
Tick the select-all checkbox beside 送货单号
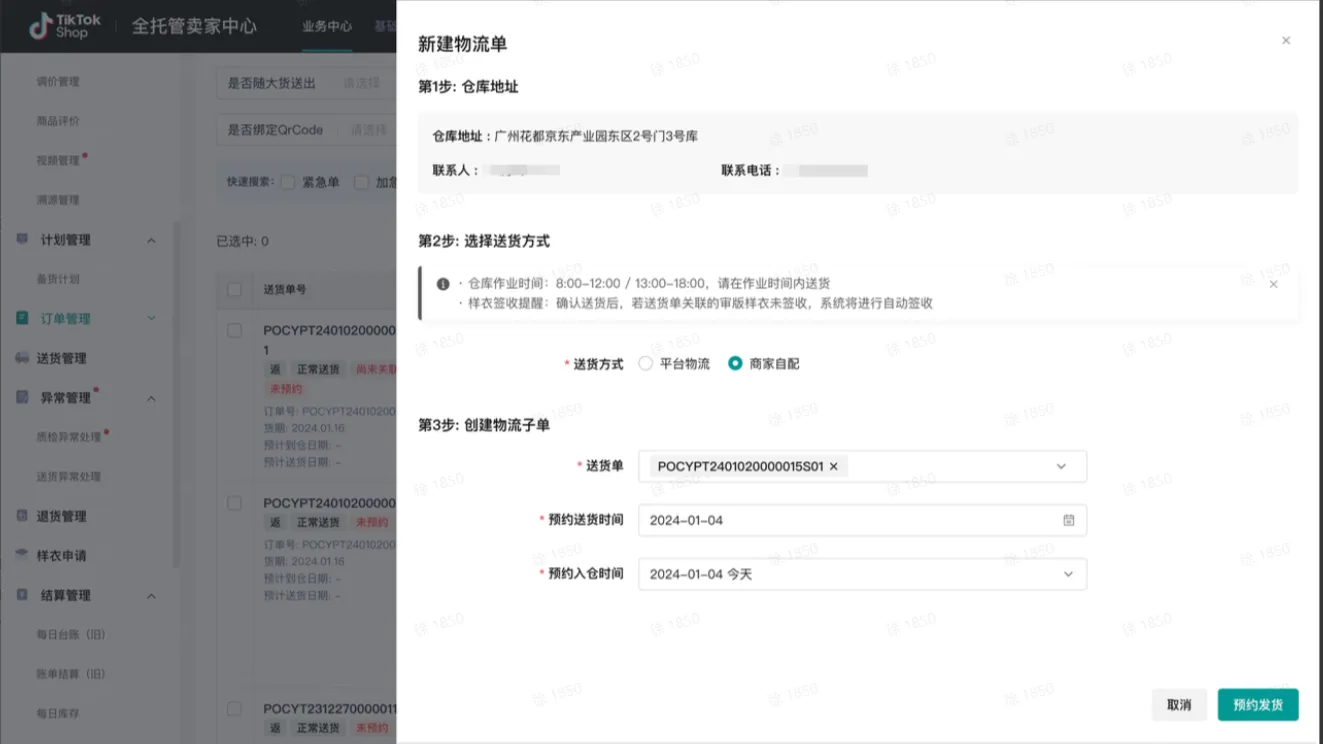point(235,290)
